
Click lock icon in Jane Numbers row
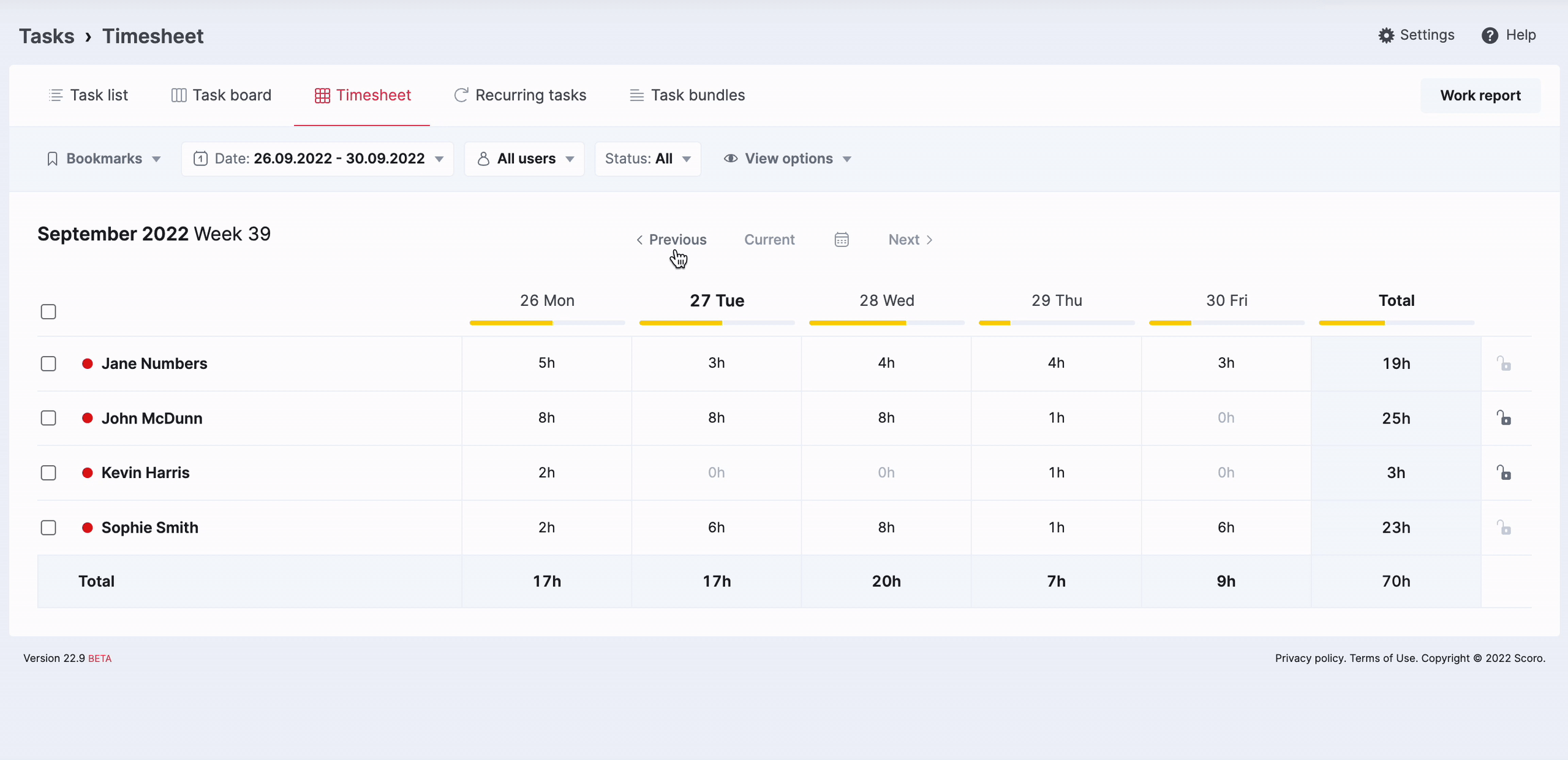pos(1504,363)
